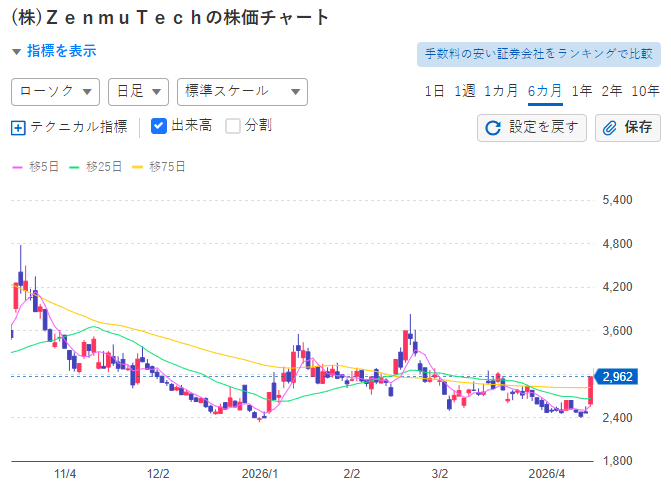Click the 1,800 axis value
This screenshot has height=491, width=671.
pos(617,461)
